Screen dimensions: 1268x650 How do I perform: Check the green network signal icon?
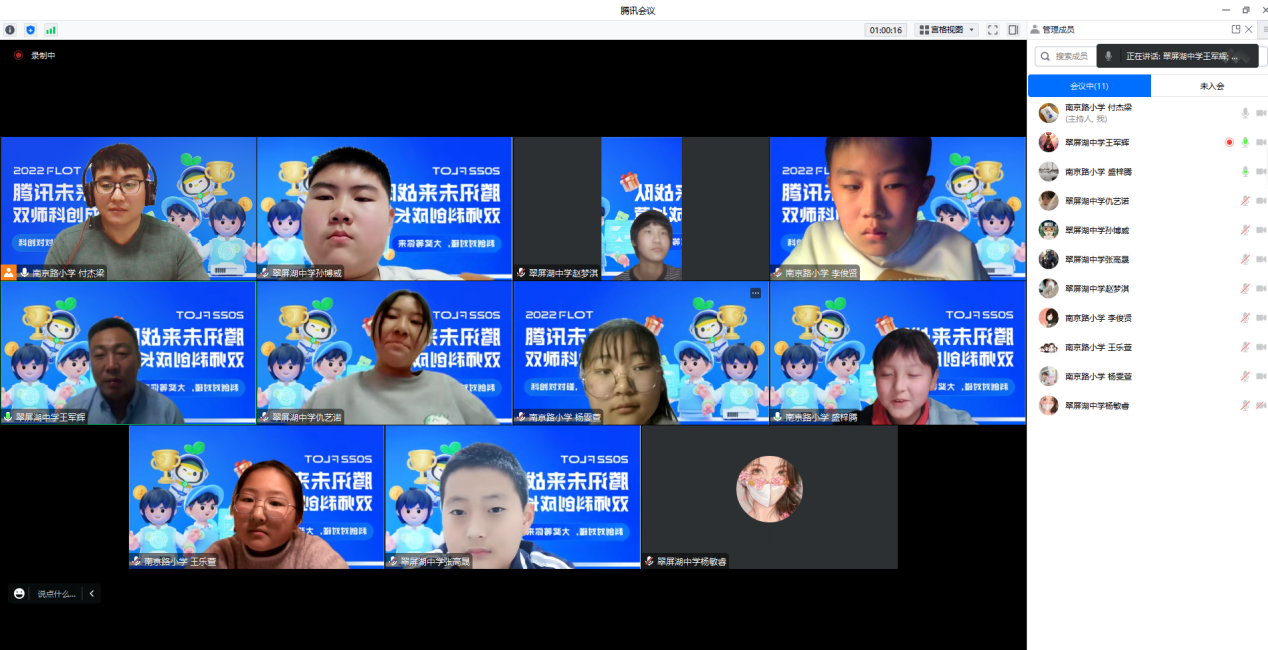point(51,30)
